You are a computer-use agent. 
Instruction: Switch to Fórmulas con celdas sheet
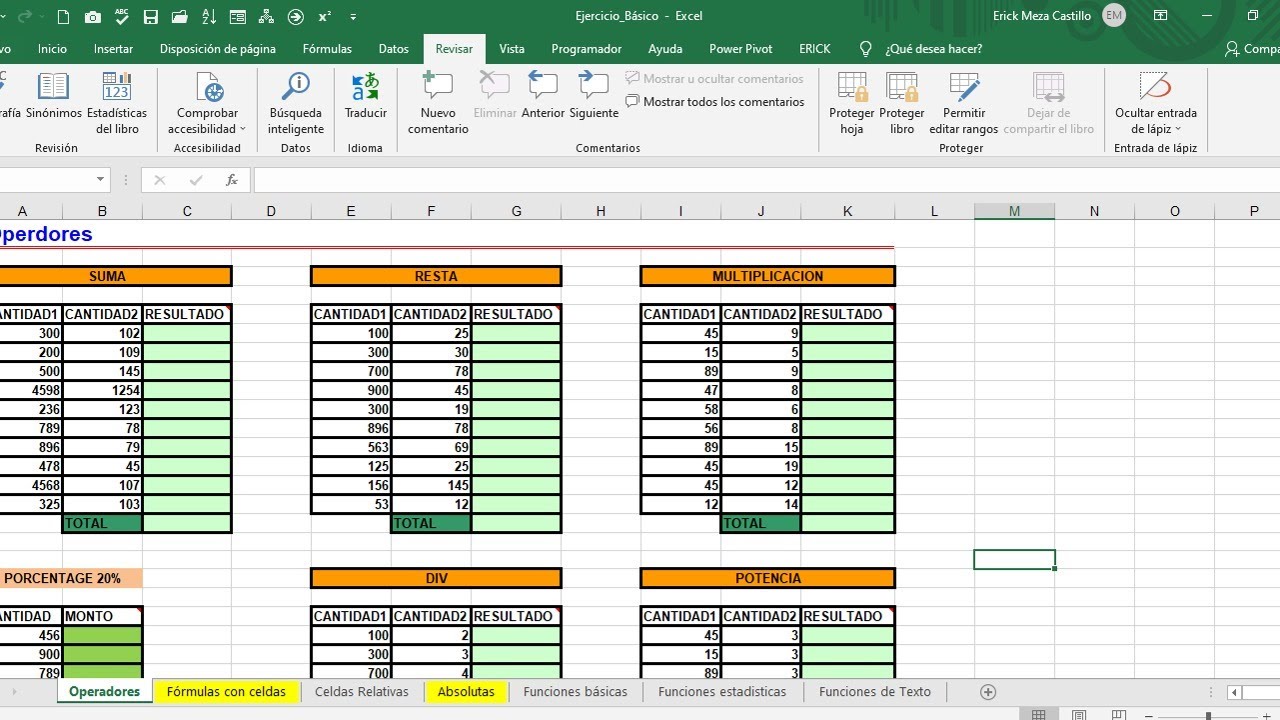[226, 692]
